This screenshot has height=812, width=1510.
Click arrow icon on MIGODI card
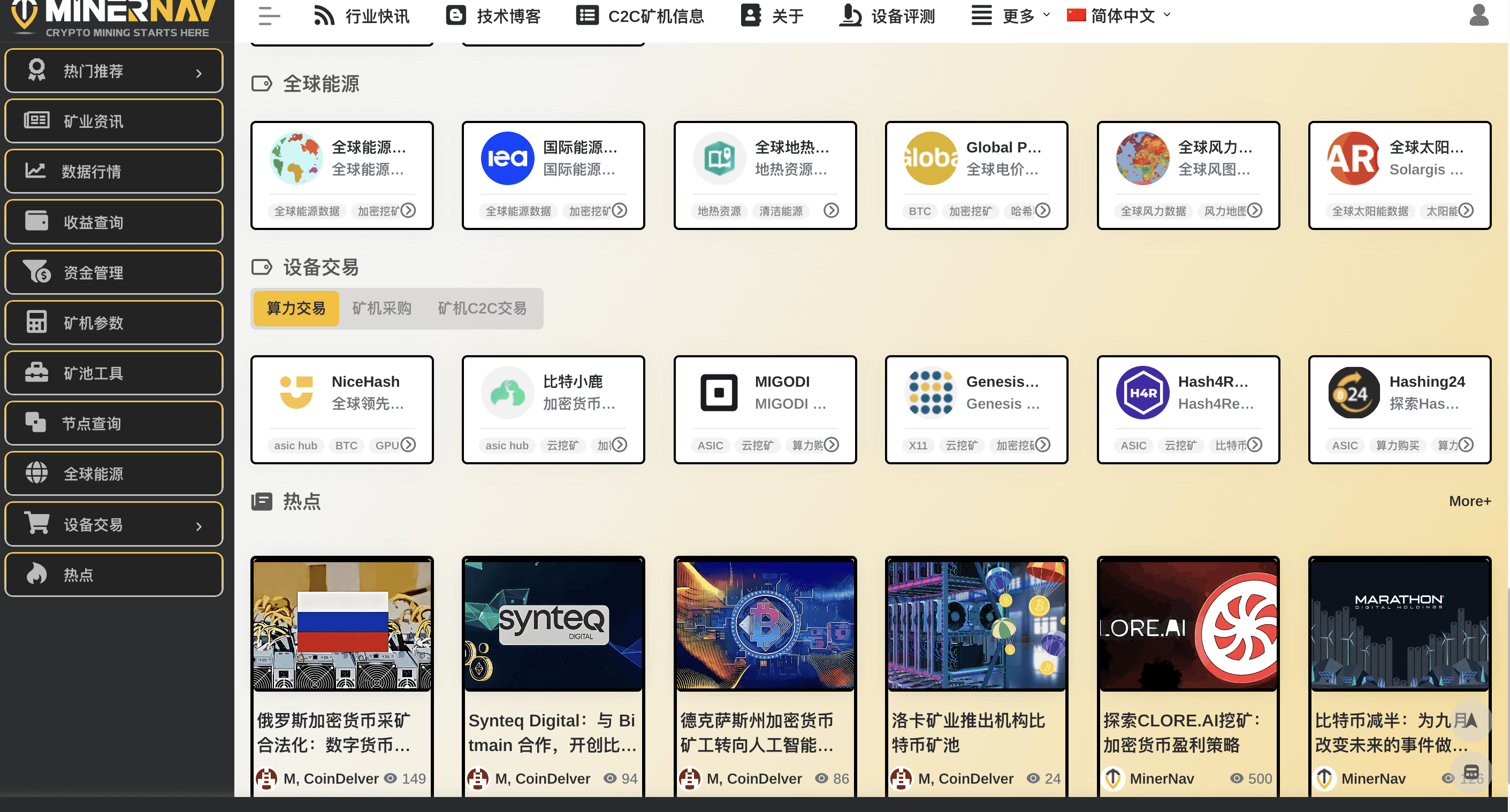[x=831, y=445]
